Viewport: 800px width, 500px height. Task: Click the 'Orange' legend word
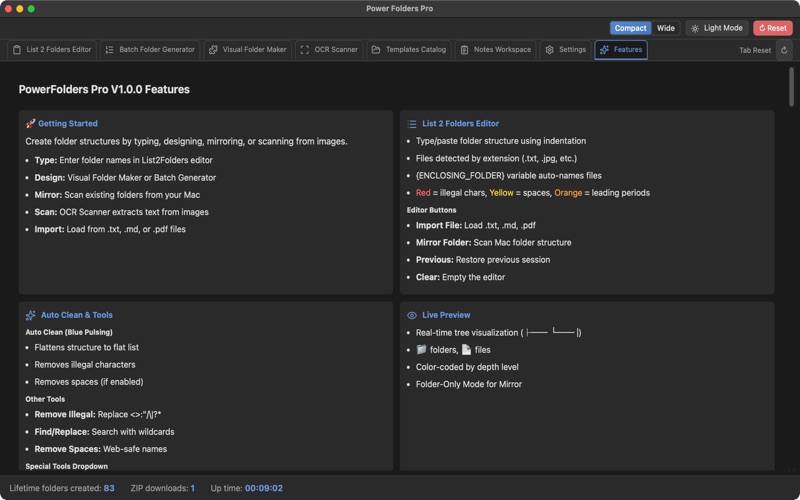pyautogui.click(x=568, y=193)
